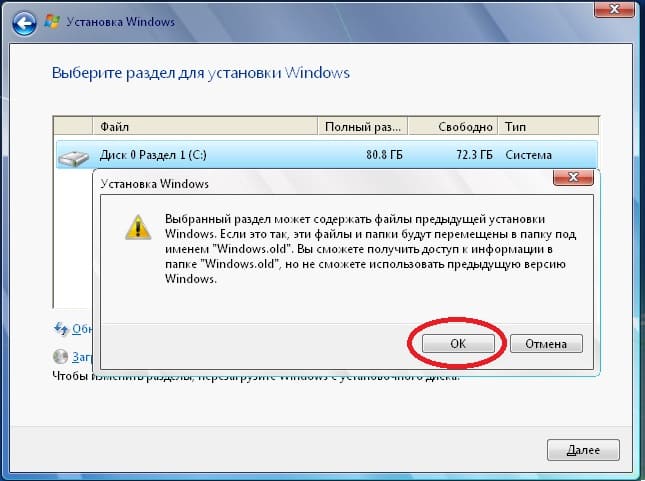Open the Загрузить драйвер link
Viewport: 645px width, 481px height.
80,356
